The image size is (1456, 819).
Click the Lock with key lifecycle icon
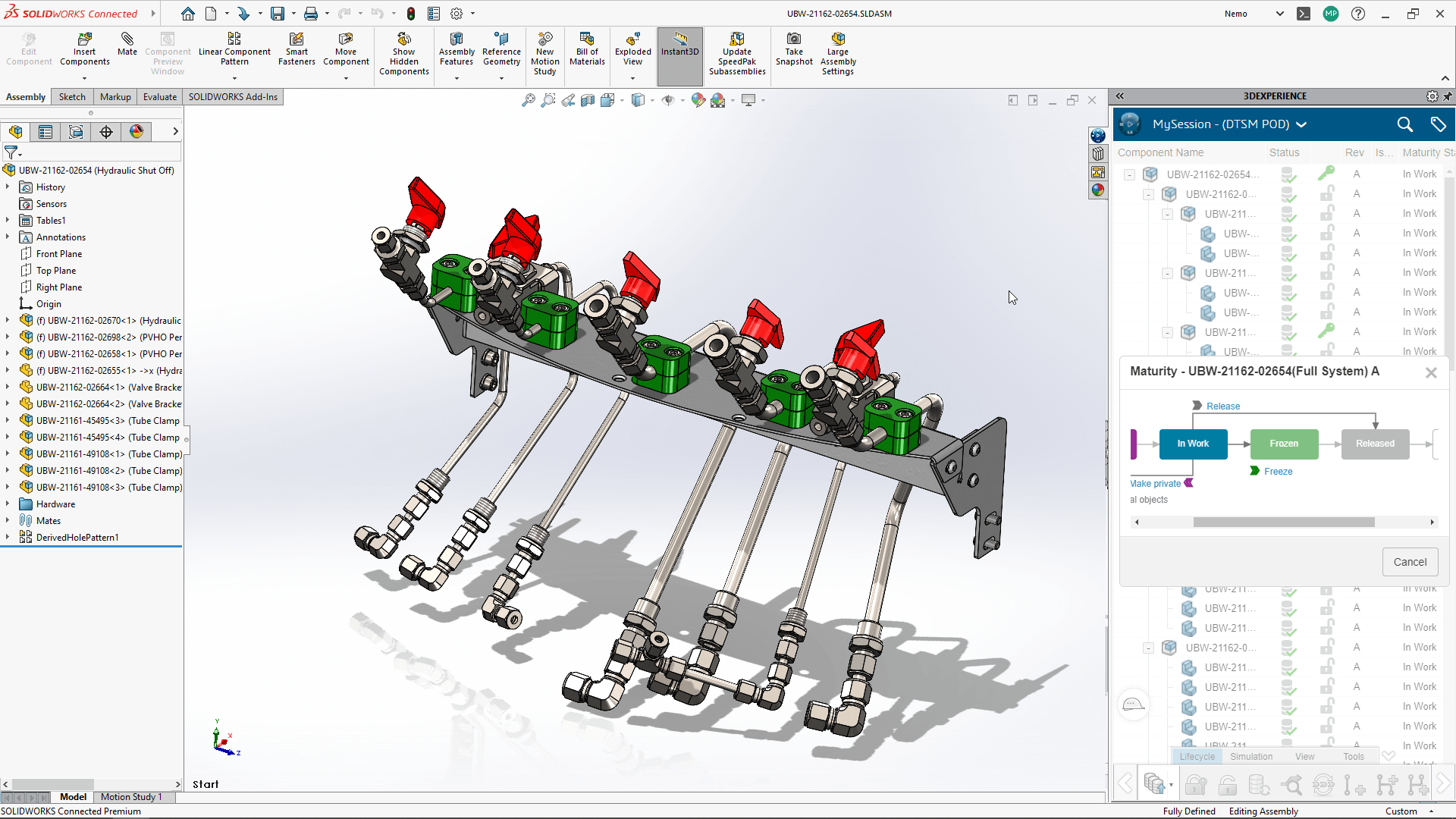tap(1195, 784)
